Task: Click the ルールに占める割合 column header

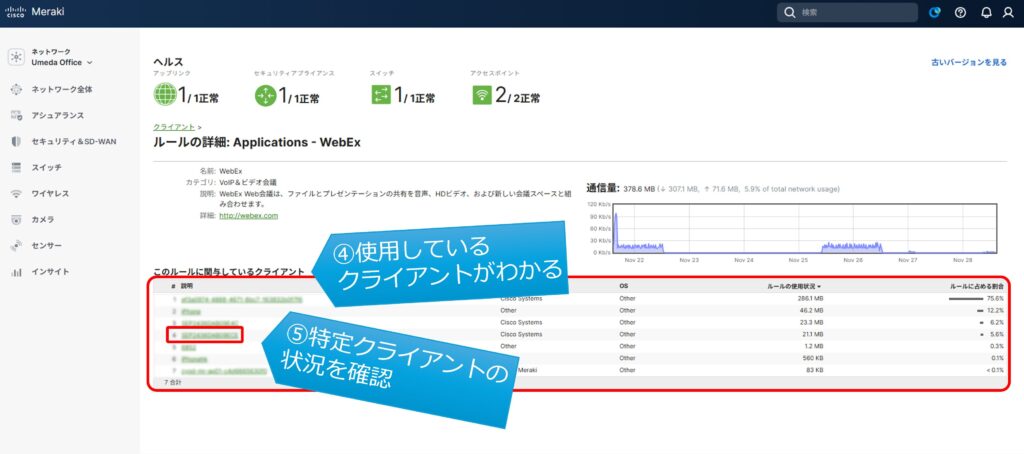Action: (x=976, y=286)
